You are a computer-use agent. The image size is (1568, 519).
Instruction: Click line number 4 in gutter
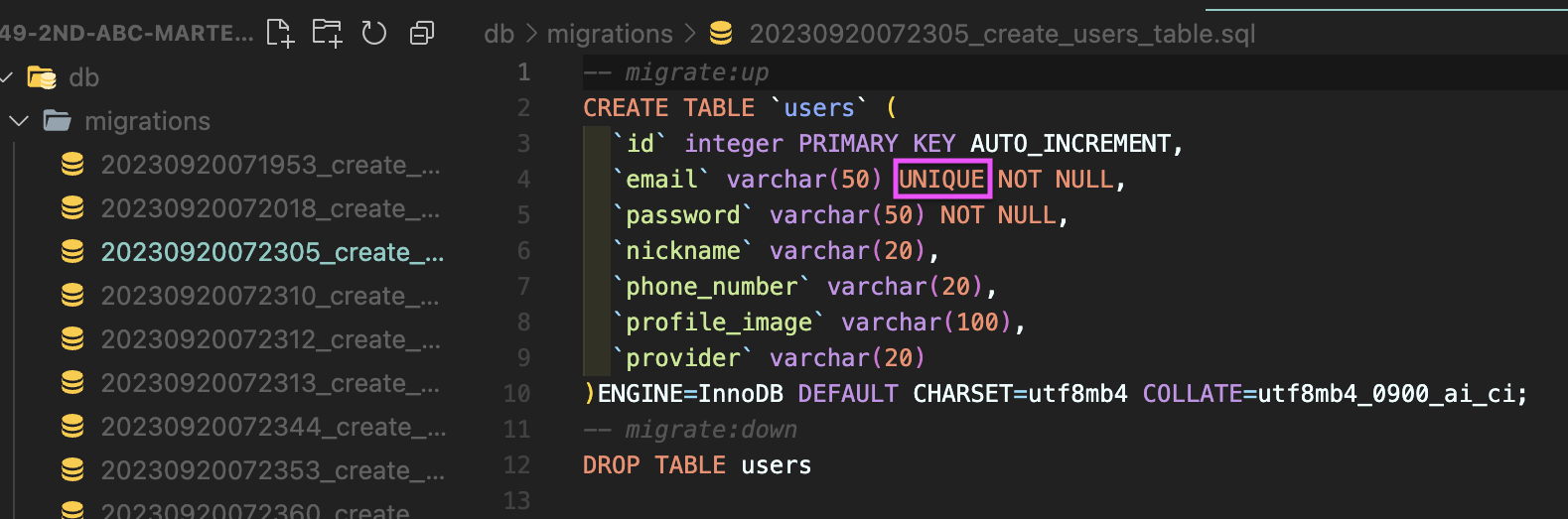point(524,180)
